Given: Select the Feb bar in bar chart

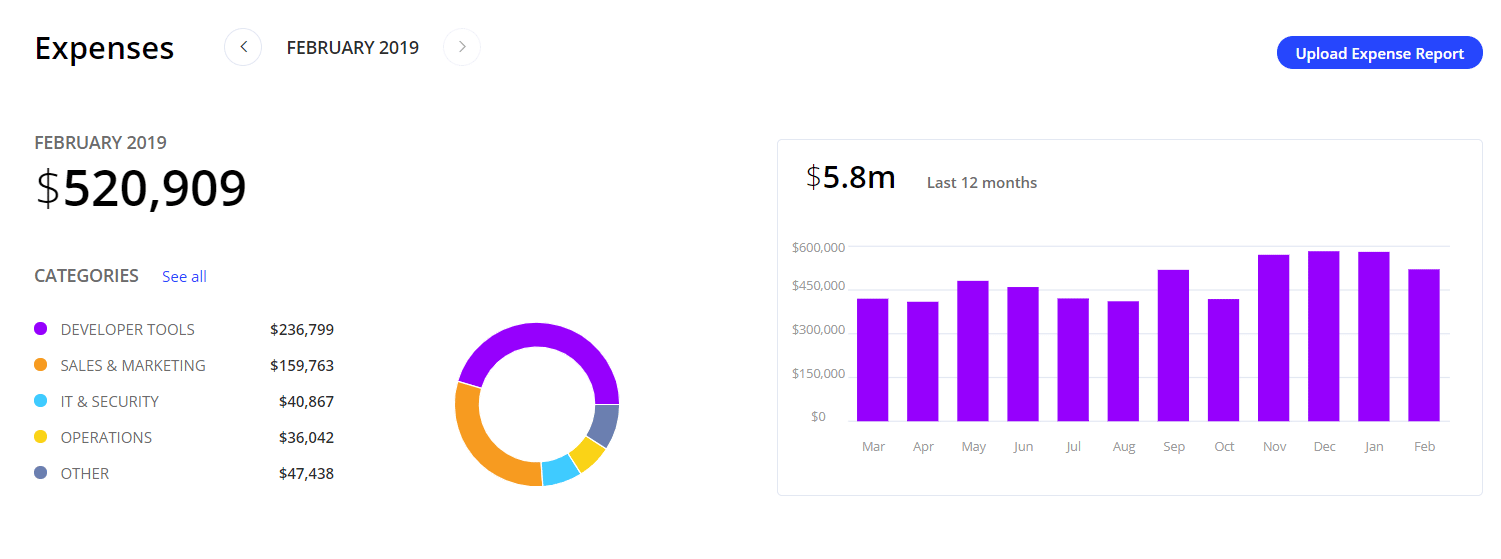Looking at the screenshot, I should [1424, 345].
